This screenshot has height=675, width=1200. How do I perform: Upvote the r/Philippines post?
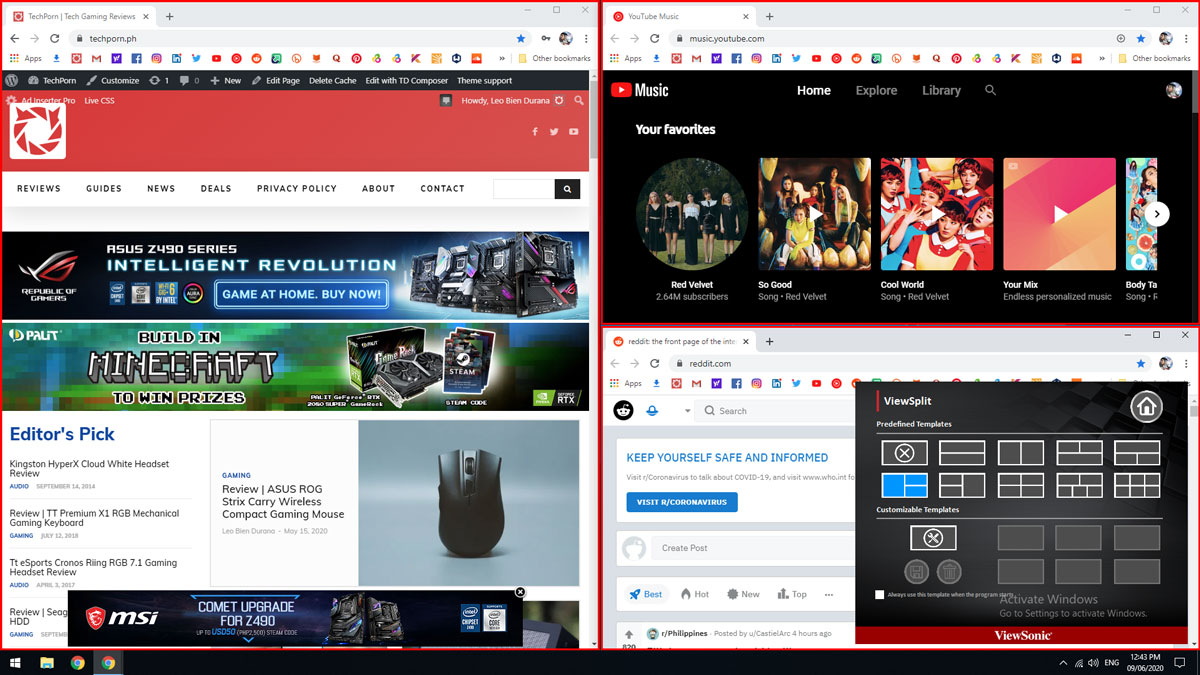(x=629, y=634)
